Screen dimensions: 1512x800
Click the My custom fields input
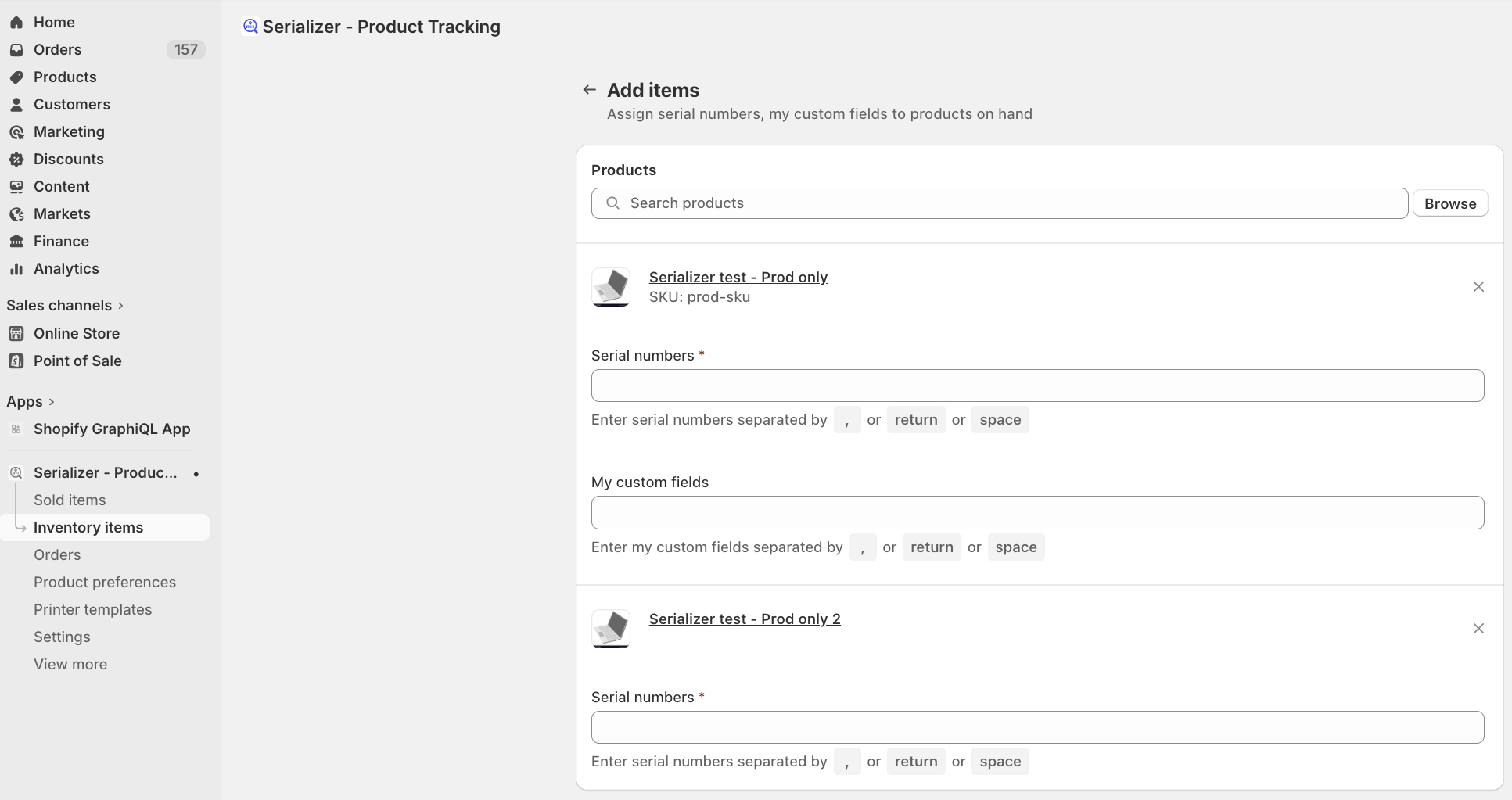tap(1037, 513)
